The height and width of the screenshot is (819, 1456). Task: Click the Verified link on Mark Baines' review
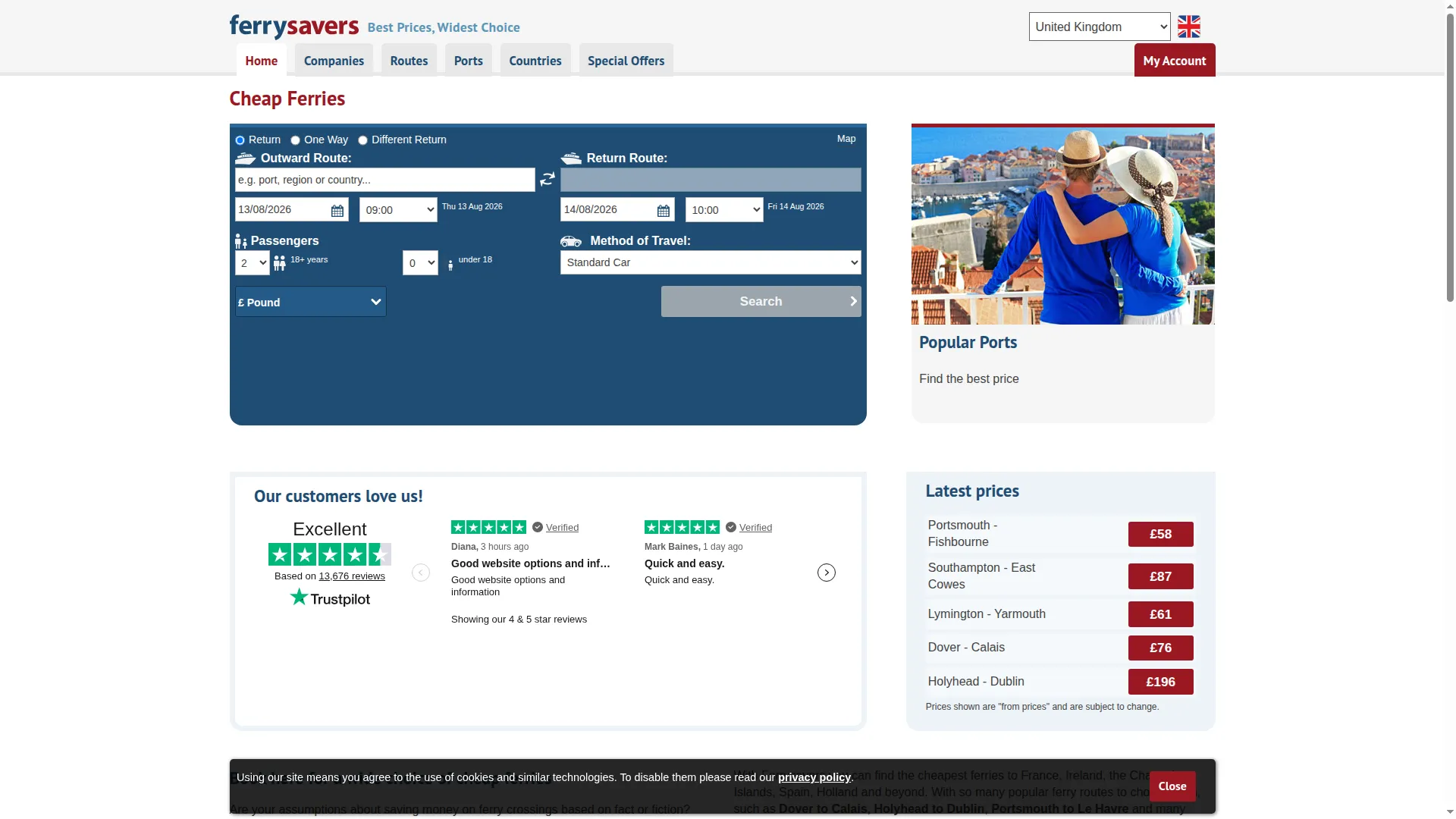(x=755, y=528)
